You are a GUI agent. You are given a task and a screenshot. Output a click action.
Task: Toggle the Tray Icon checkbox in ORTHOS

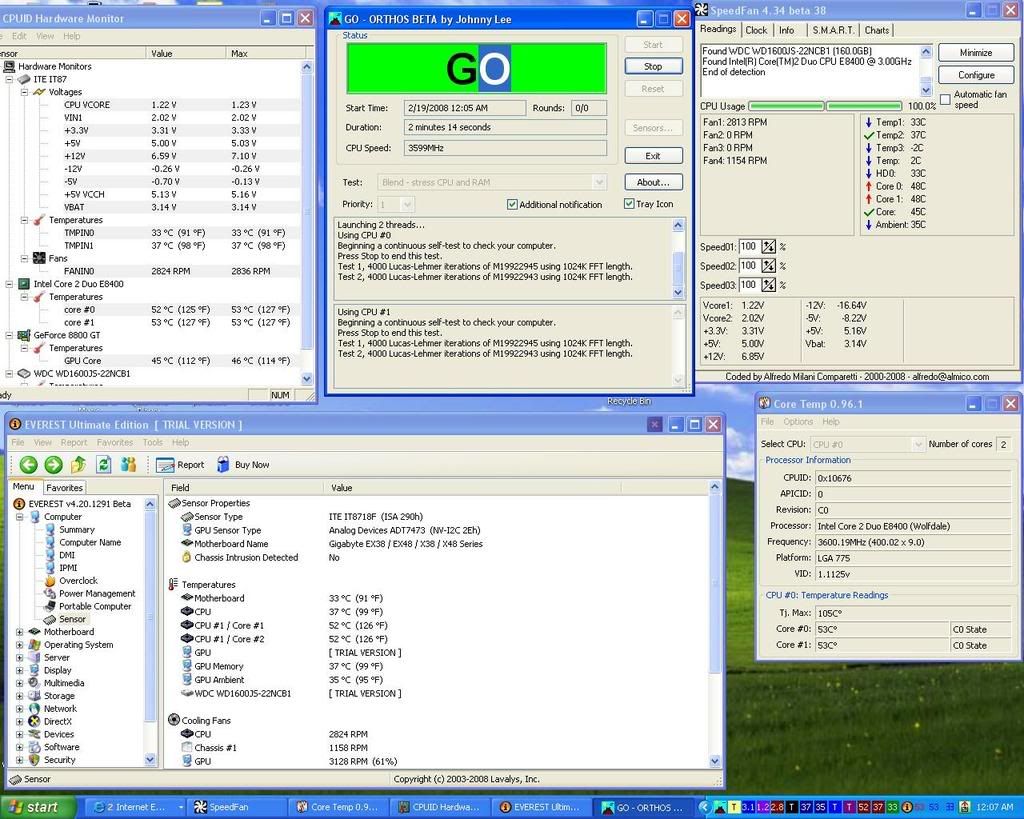click(x=629, y=205)
